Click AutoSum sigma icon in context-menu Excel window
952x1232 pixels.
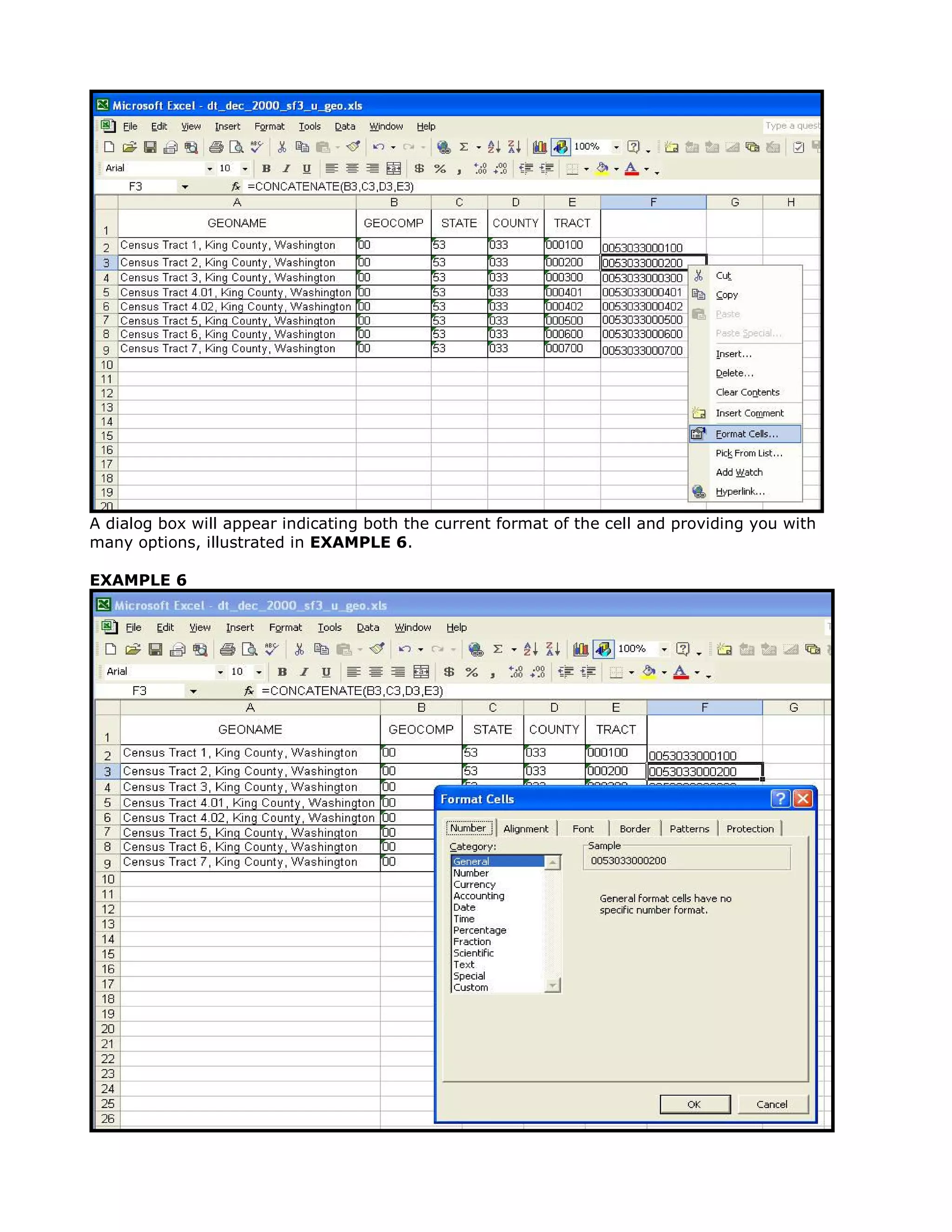(x=463, y=147)
